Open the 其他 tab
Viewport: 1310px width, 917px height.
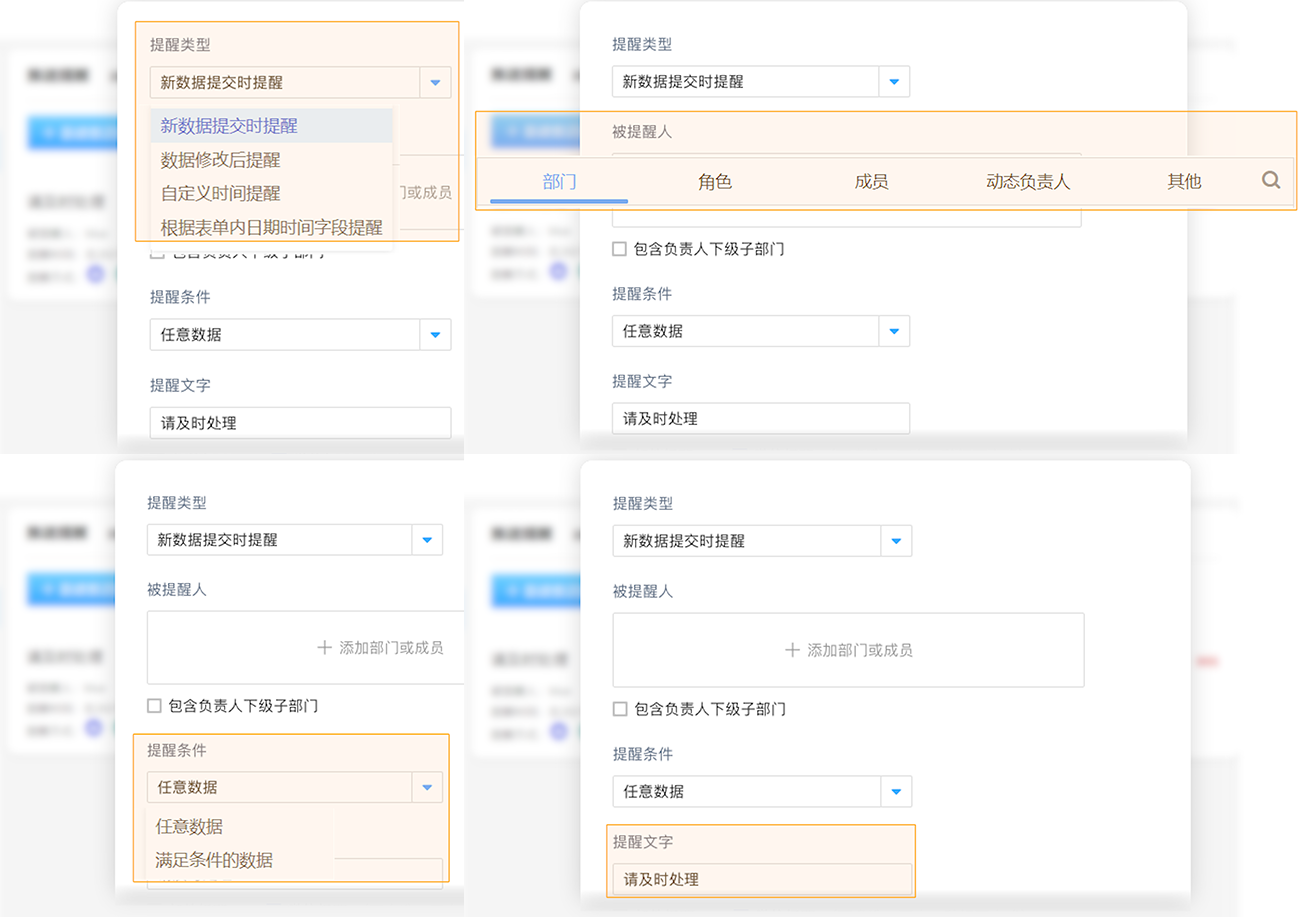[x=1184, y=182]
